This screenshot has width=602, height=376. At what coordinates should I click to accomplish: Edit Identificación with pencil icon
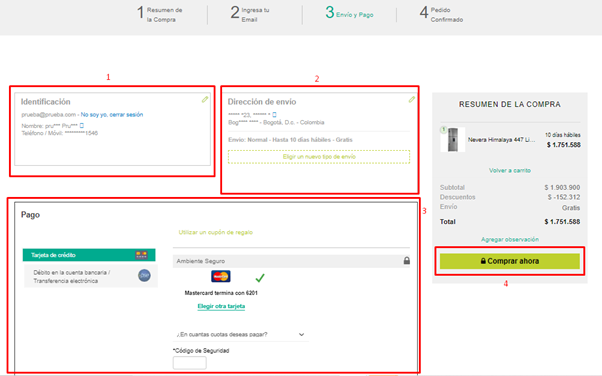(205, 99)
